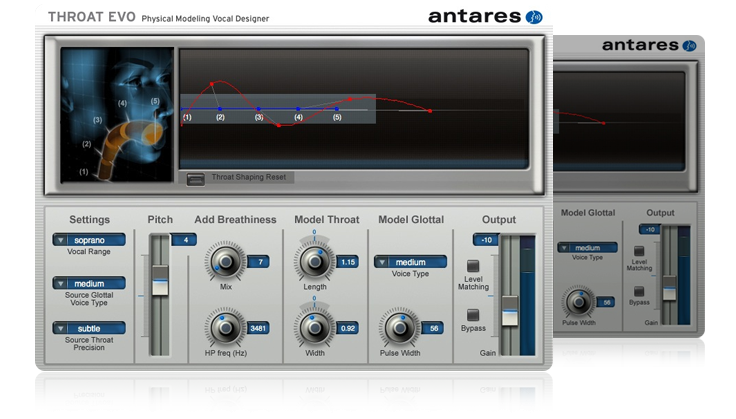Click the Model Throat Width knob
The width and height of the screenshot is (736, 419).
(x=314, y=328)
